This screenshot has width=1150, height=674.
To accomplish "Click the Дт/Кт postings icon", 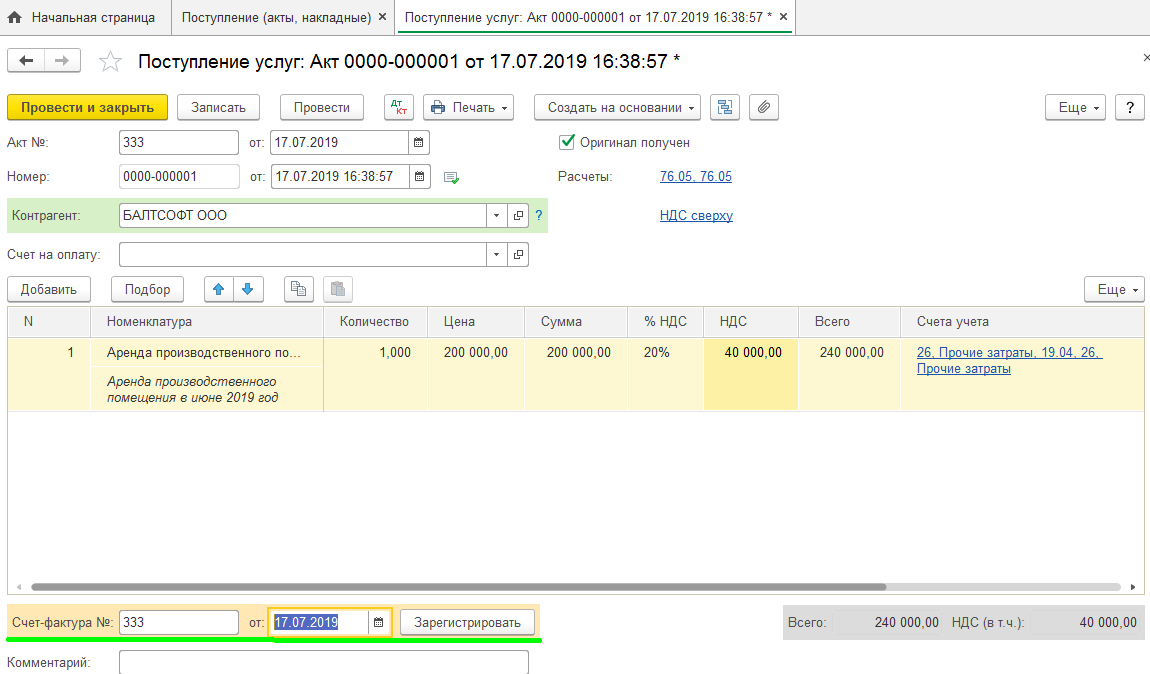I will [x=398, y=108].
